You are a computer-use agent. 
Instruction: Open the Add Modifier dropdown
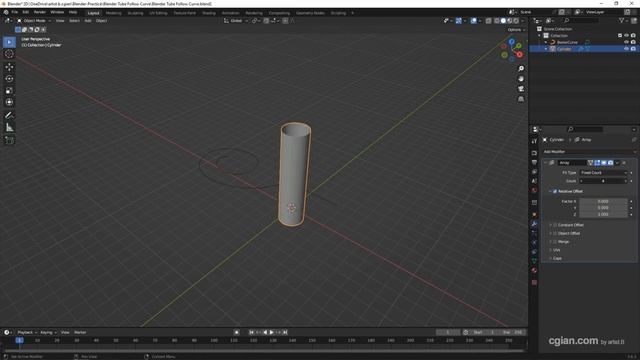589,151
